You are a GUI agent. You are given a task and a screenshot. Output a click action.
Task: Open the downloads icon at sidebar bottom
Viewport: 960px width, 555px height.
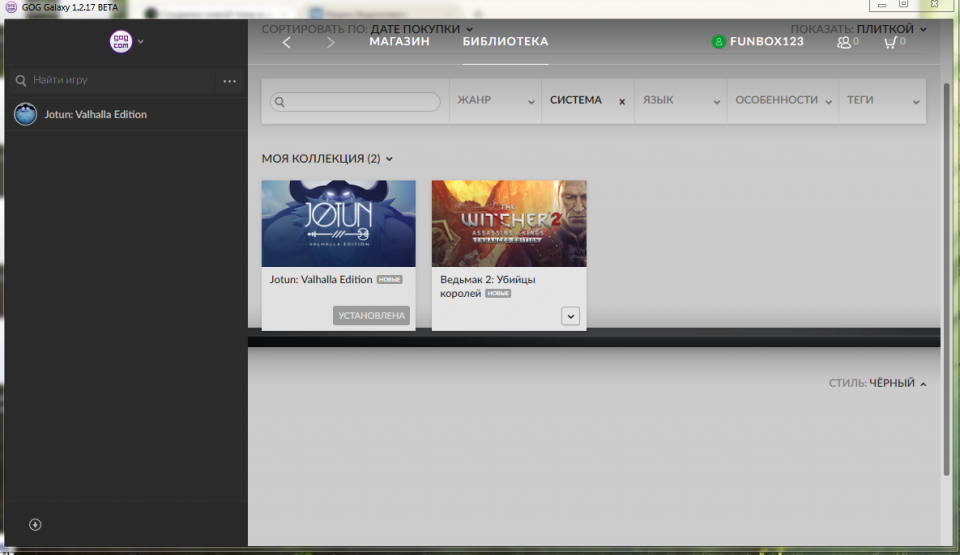tap(35, 524)
